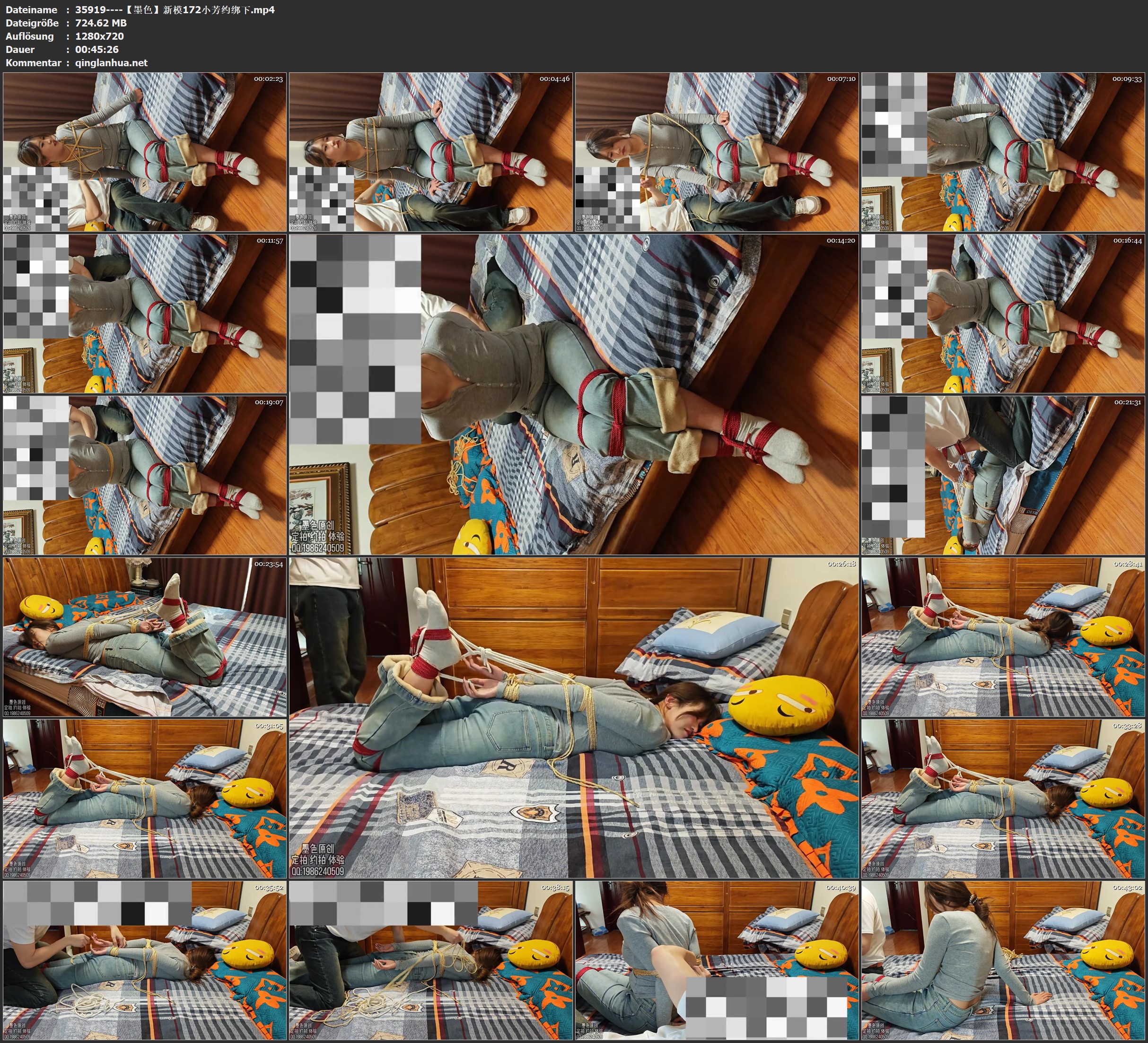Select the frame marked 00:33:28
The image size is (1148, 1043).
[1003, 799]
